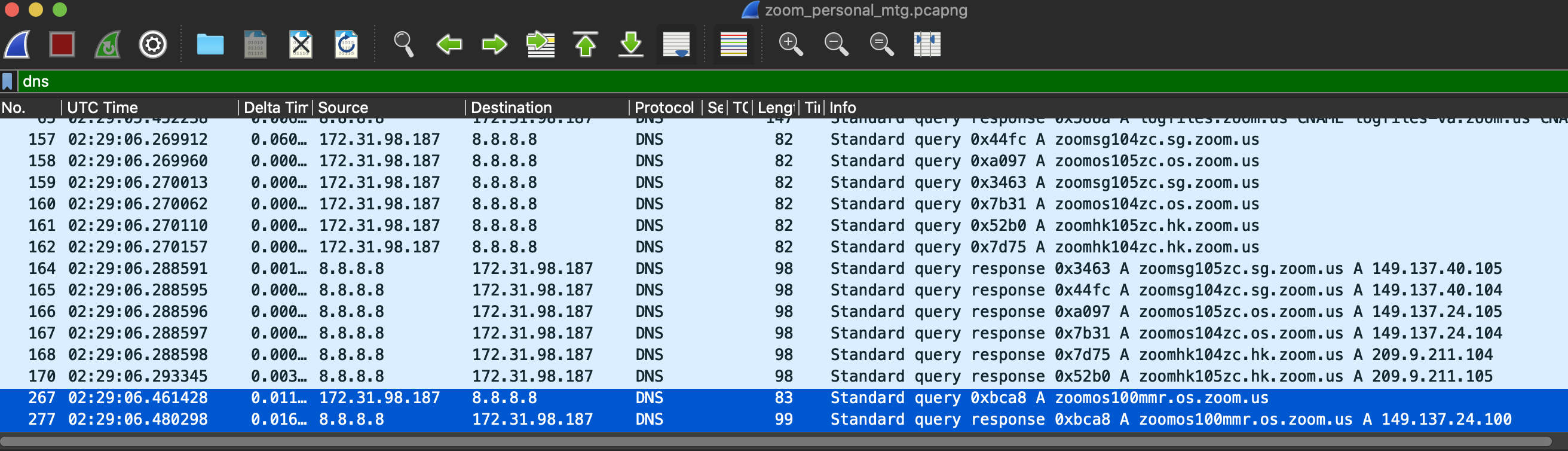The height and width of the screenshot is (451, 1568).
Task: Select highlighted packet 267 query zoomos100mmr
Action: pos(784,398)
